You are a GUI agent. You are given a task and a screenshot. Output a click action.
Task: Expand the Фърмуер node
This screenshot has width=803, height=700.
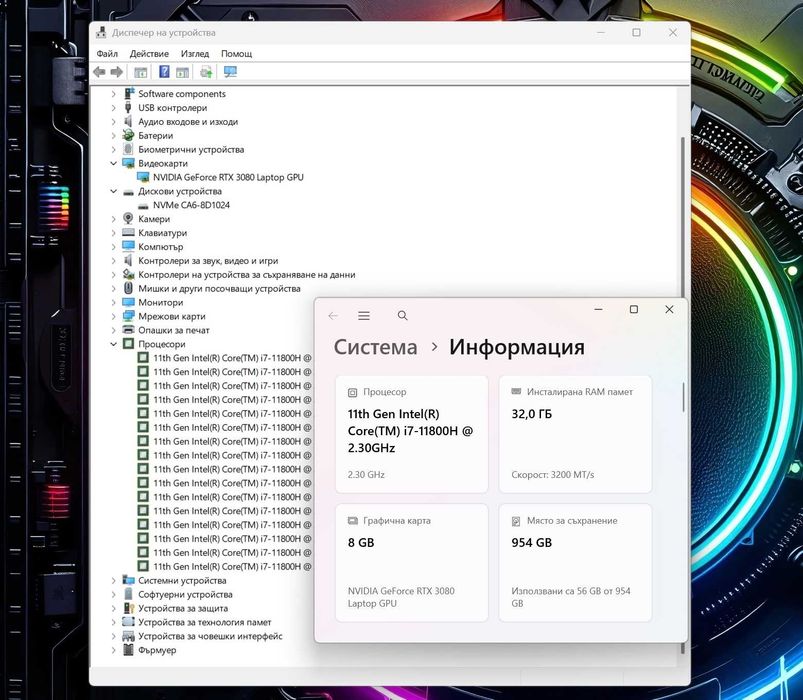coord(114,650)
